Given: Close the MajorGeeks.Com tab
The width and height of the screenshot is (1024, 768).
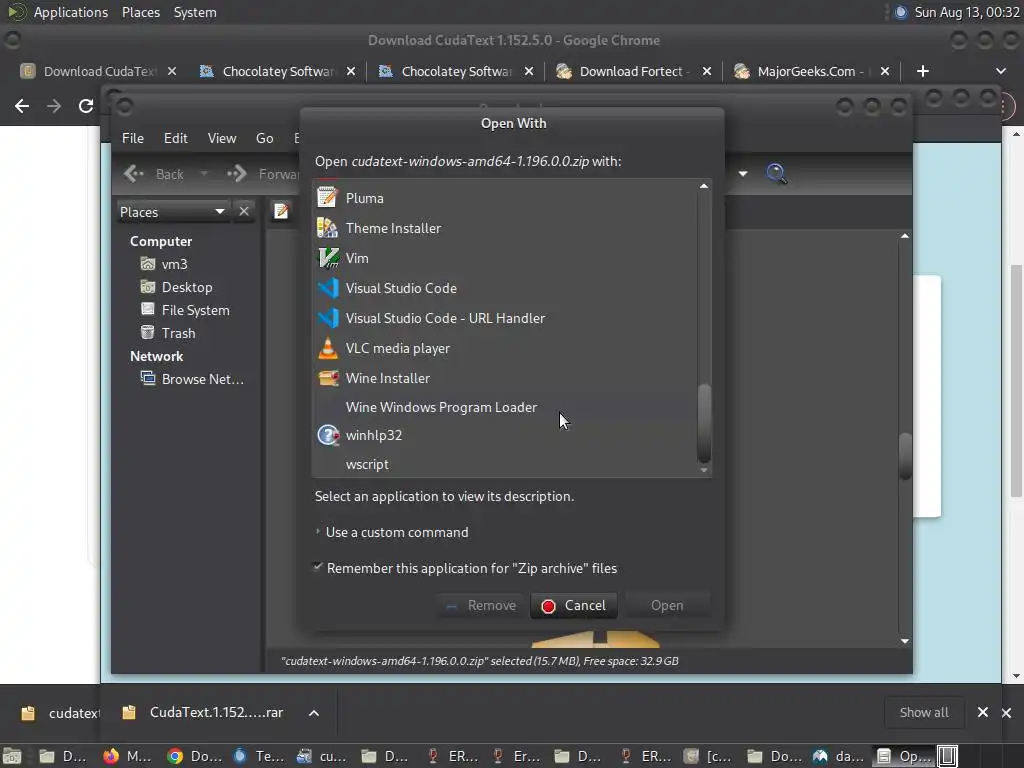Looking at the screenshot, I should click(885, 71).
